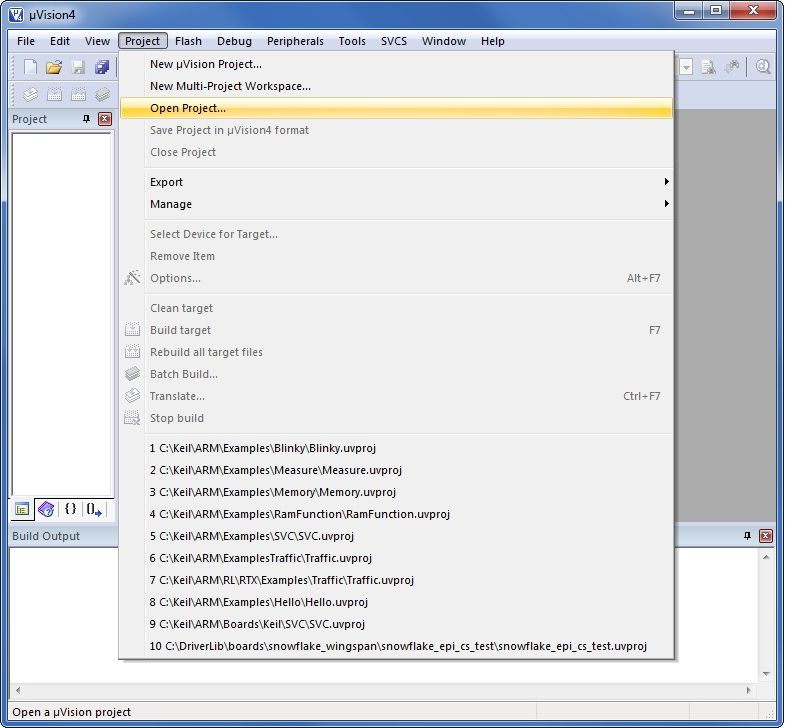Open the Window menu
Viewport: 786px width, 728px height.
point(444,41)
